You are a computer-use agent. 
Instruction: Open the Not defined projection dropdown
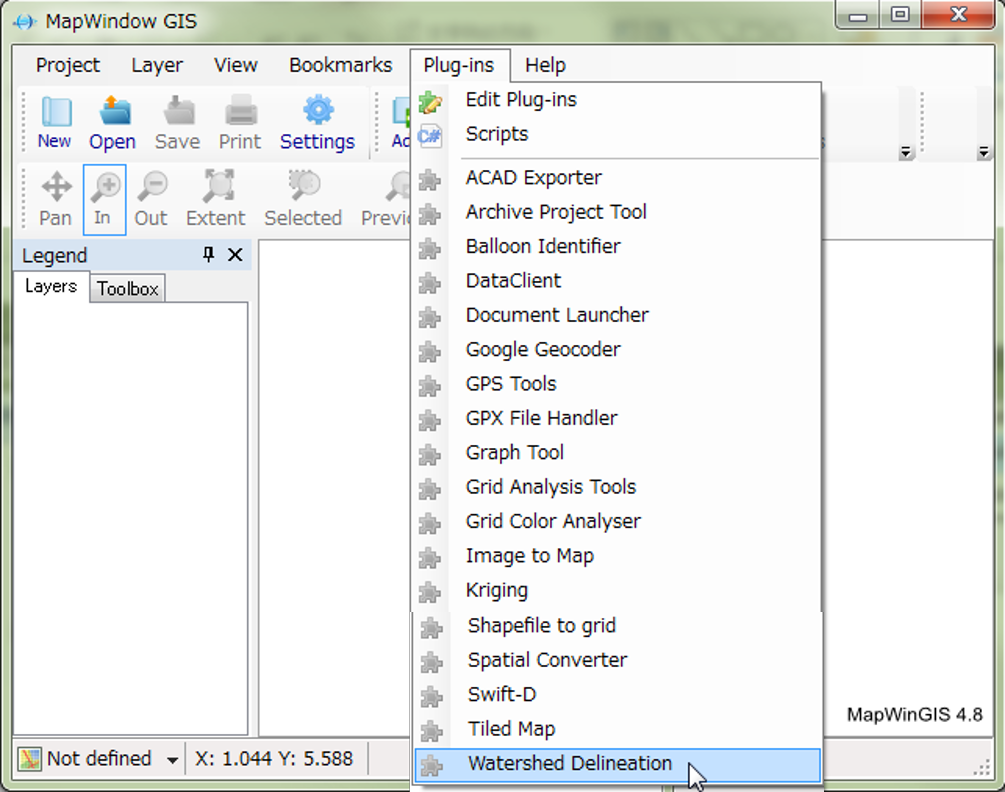172,761
